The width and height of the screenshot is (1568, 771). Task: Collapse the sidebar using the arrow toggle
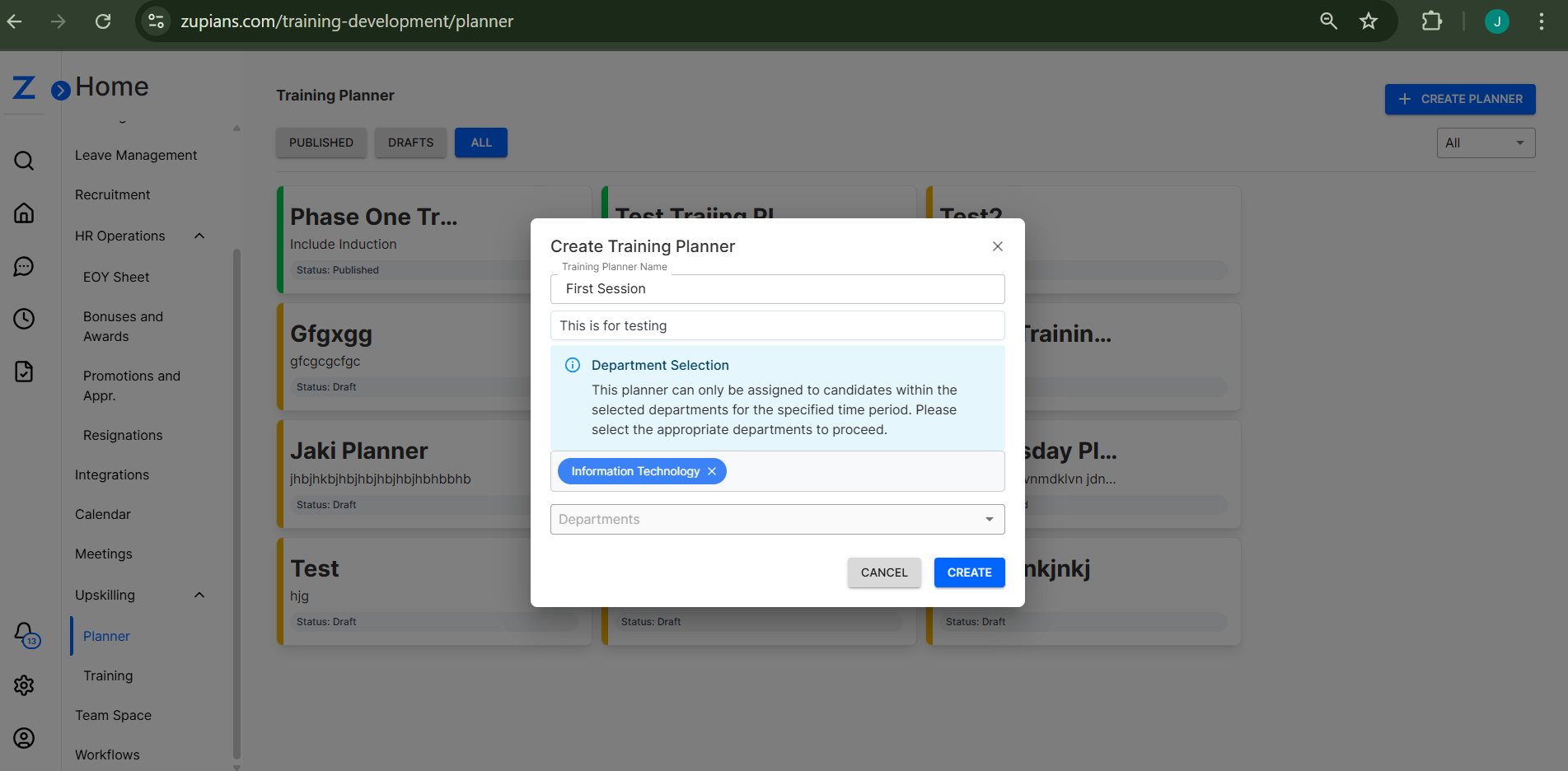(60, 91)
